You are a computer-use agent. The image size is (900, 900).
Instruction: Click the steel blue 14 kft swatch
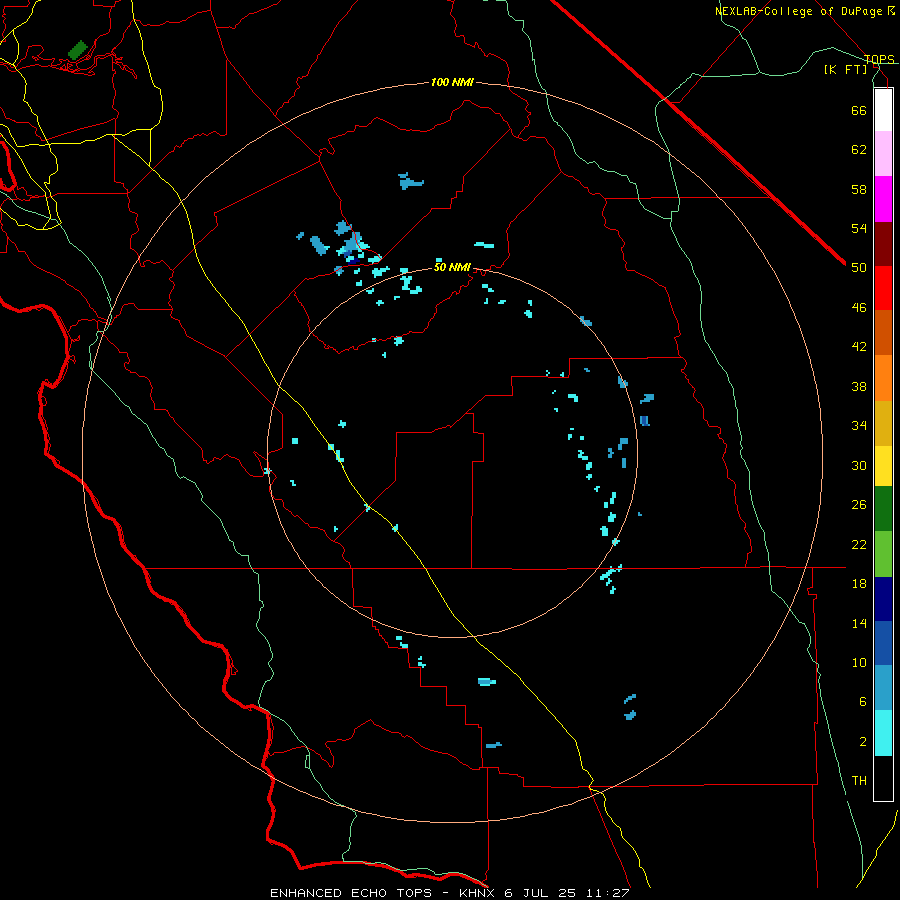[883, 688]
